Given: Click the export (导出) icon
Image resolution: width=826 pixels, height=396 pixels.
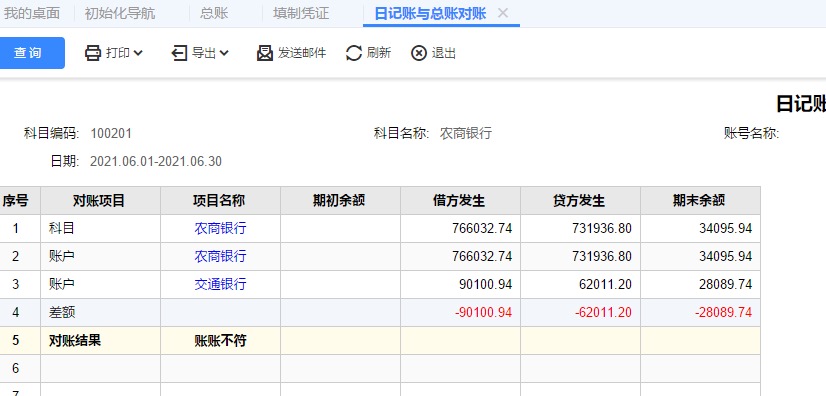Looking at the screenshot, I should [180, 53].
